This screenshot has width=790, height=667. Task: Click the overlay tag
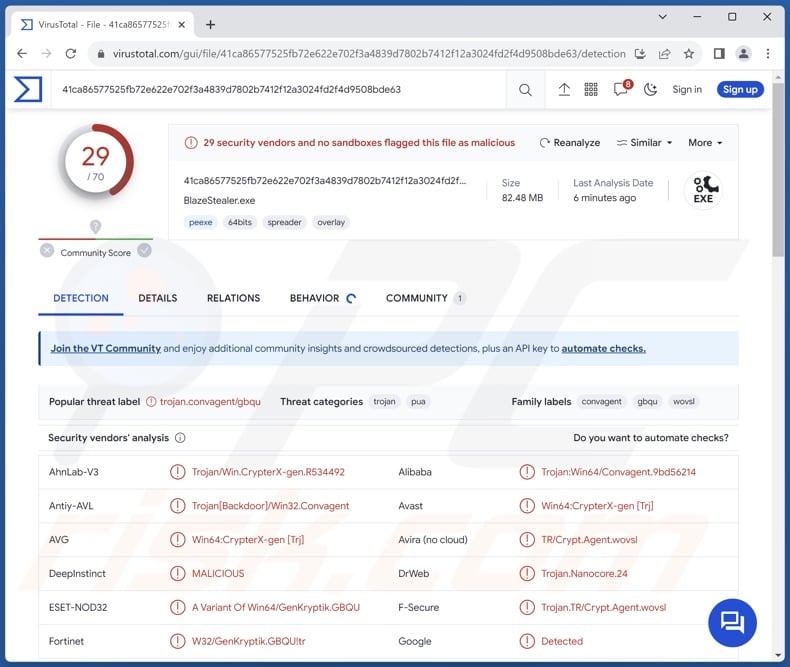[x=331, y=222]
